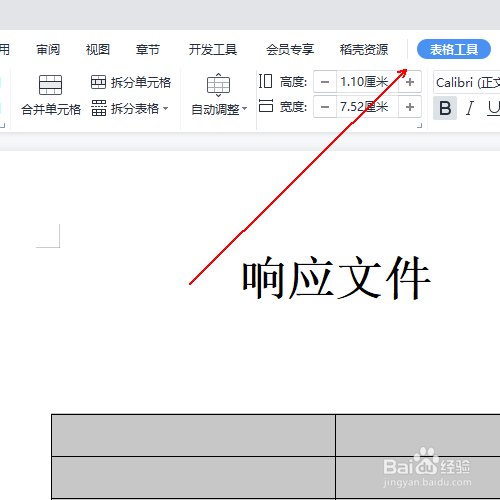Click the 拆分单元格 split cells button
Screen dimensions: 500x500
[131, 82]
